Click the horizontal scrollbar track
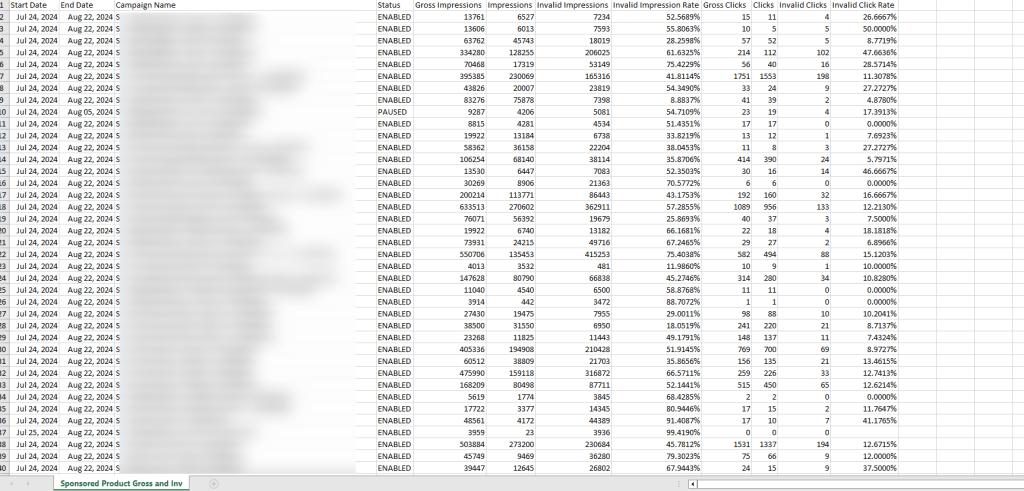This screenshot has height=491, width=1024. [x=861, y=484]
